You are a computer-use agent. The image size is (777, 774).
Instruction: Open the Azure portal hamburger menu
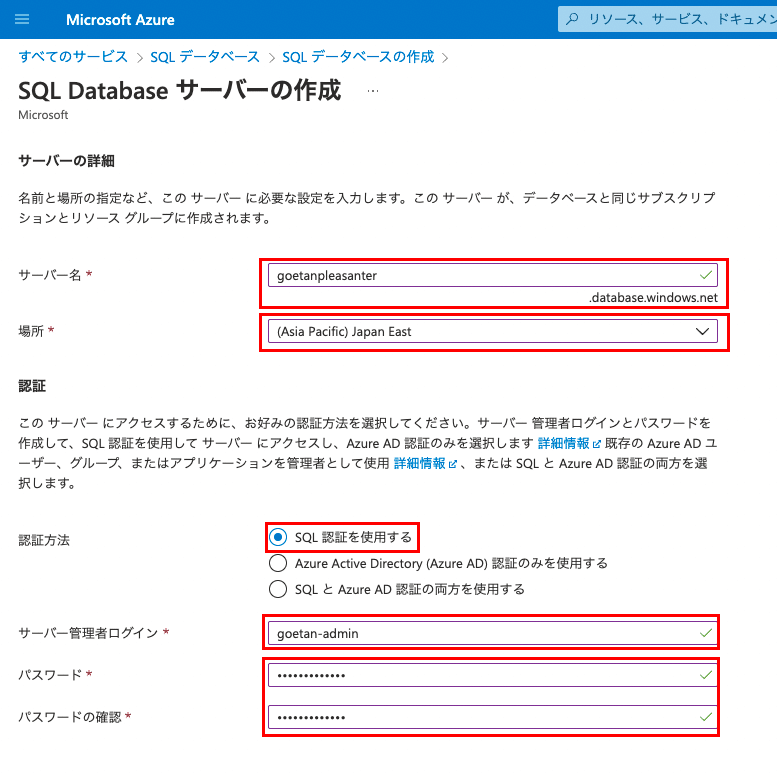pos(22,19)
